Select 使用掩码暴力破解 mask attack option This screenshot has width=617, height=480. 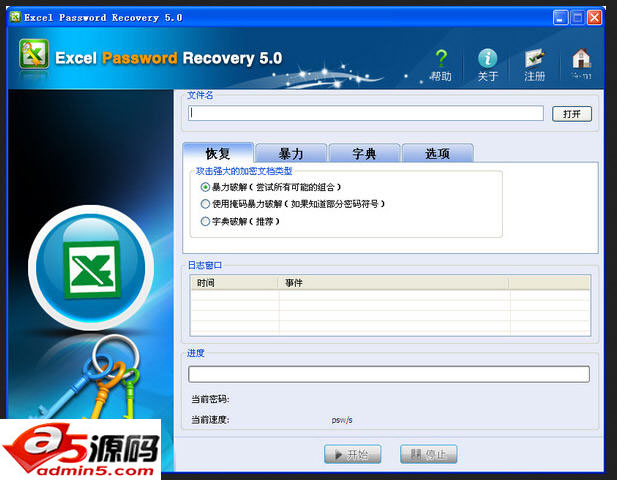205,204
